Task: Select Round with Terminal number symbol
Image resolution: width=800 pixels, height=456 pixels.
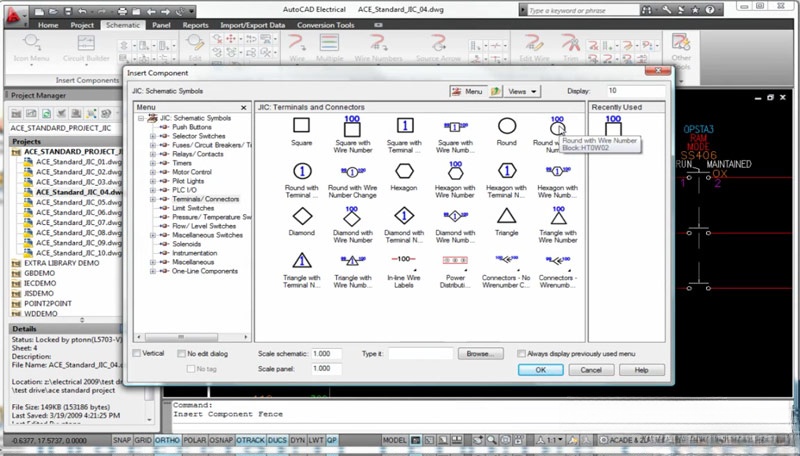Action: [x=302, y=171]
